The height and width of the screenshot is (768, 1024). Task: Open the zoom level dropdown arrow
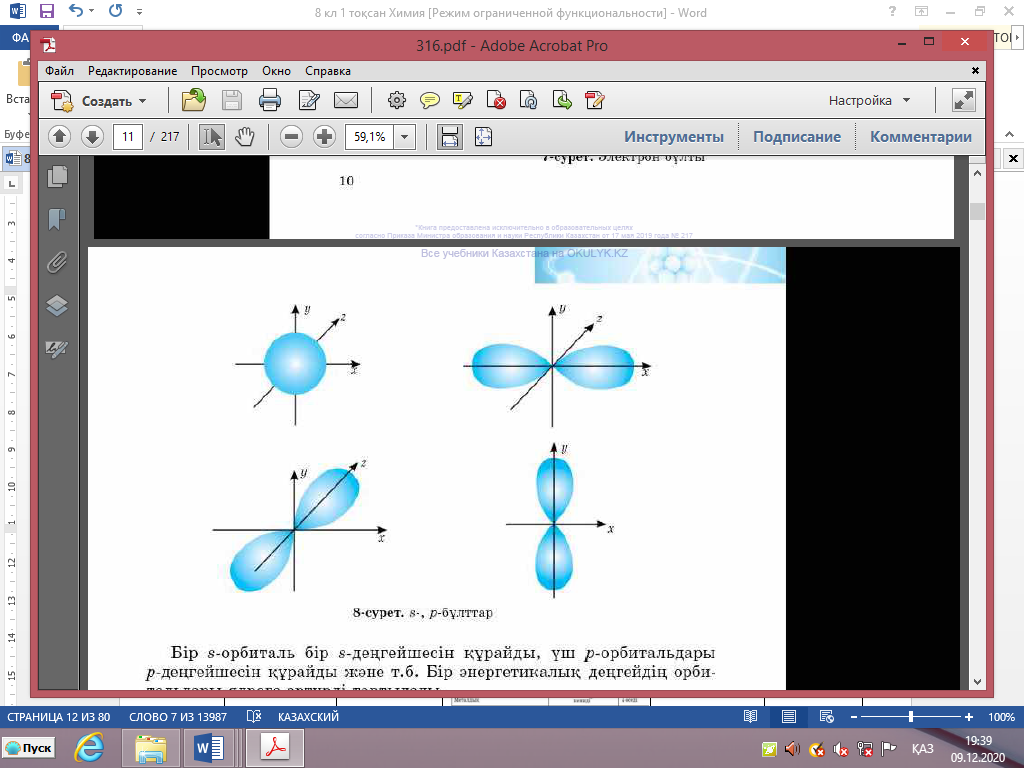[404, 136]
